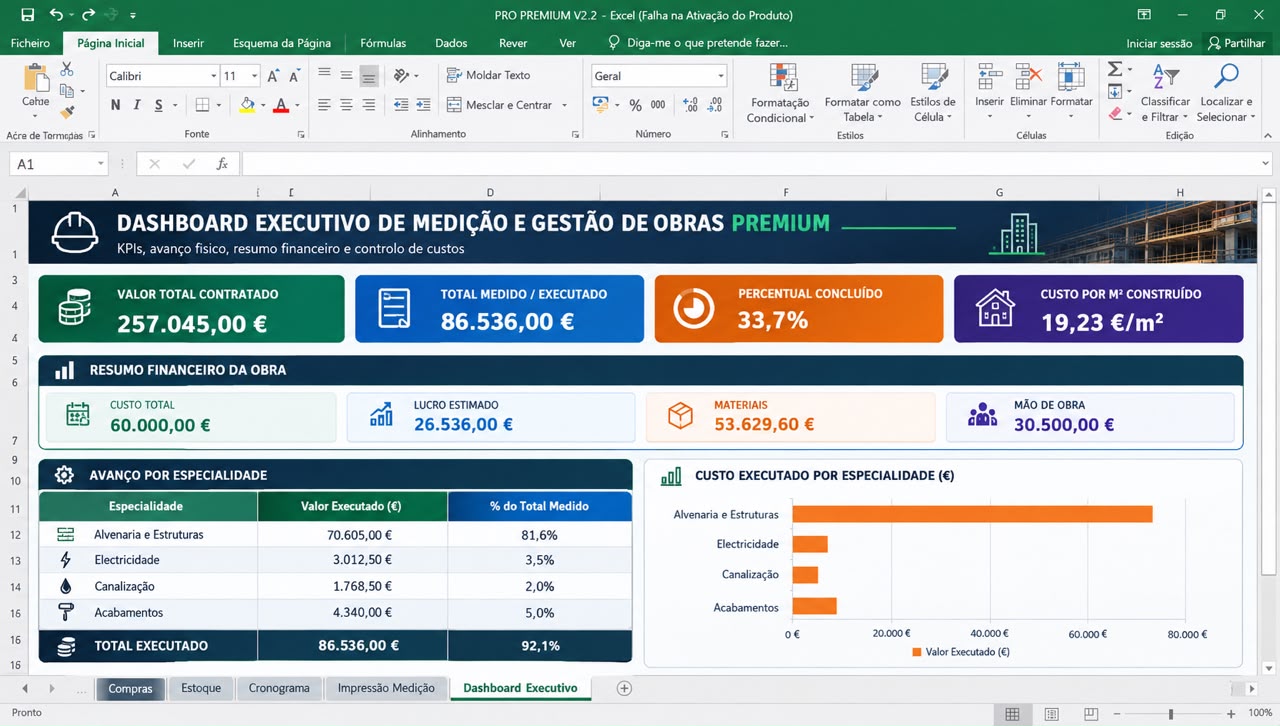Viewport: 1280px width, 726px height.
Task: Select the Format Painter brush
Action: coord(67,112)
